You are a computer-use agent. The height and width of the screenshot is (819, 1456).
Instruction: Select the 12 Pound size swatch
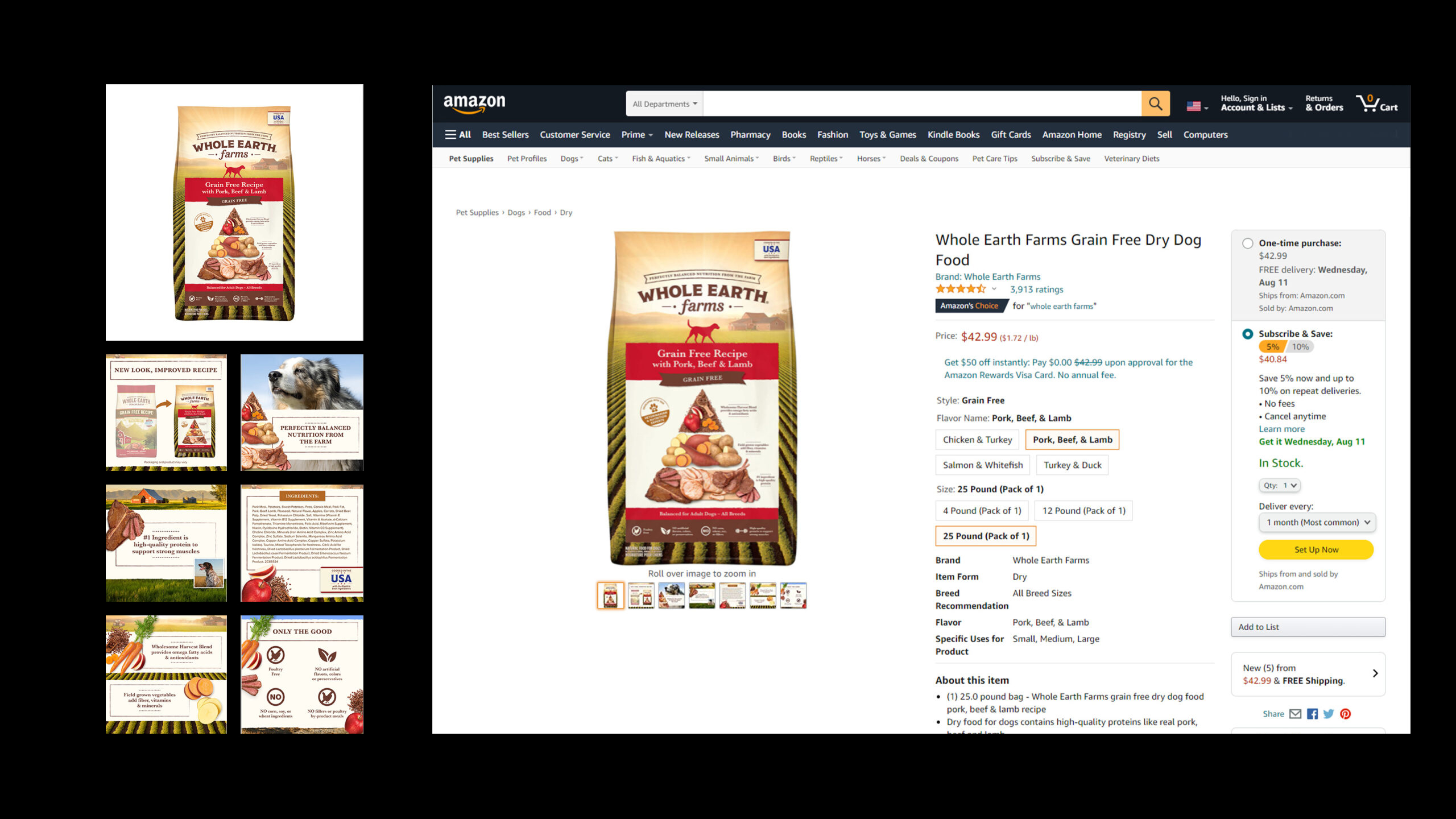1083,511
